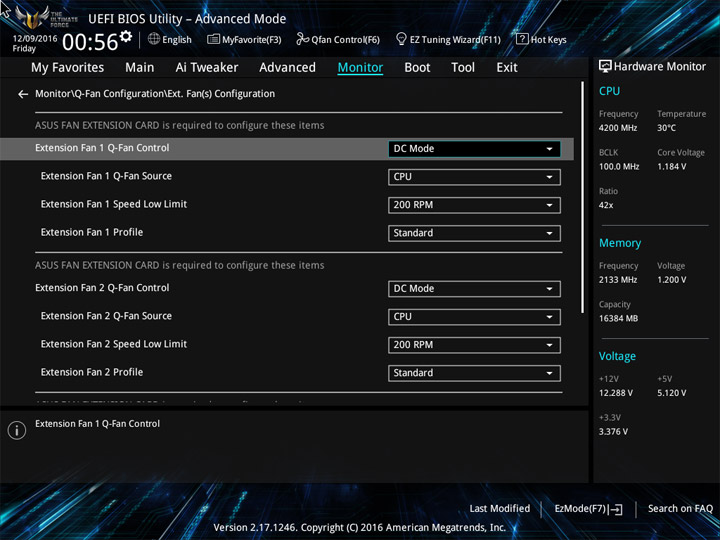Select the Extension Fan 1 Speed Low Limit label
This screenshot has height=540, width=720.
click(x=114, y=204)
